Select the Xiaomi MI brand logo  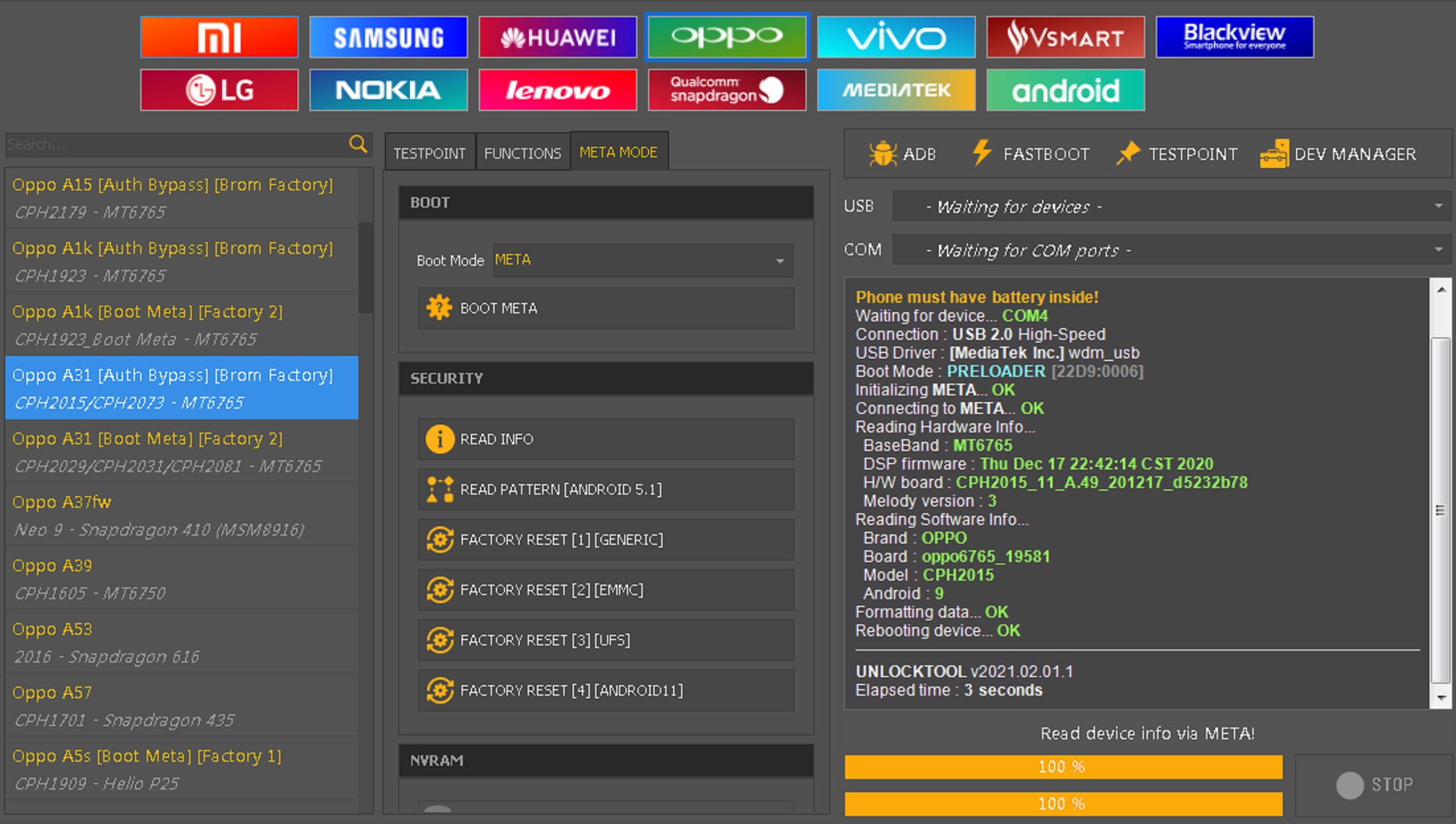(x=219, y=37)
